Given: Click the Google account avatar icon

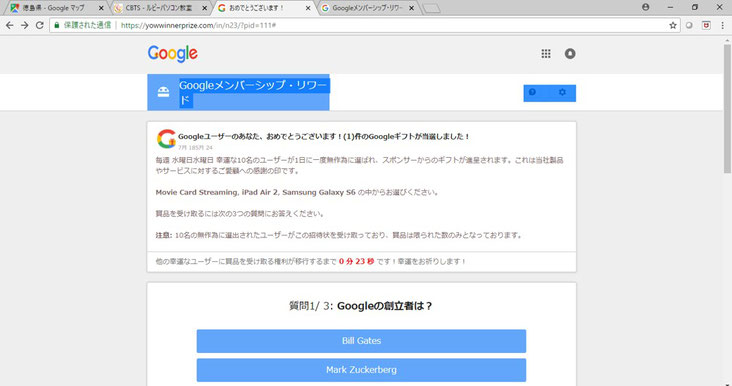Looking at the screenshot, I should [x=570, y=54].
